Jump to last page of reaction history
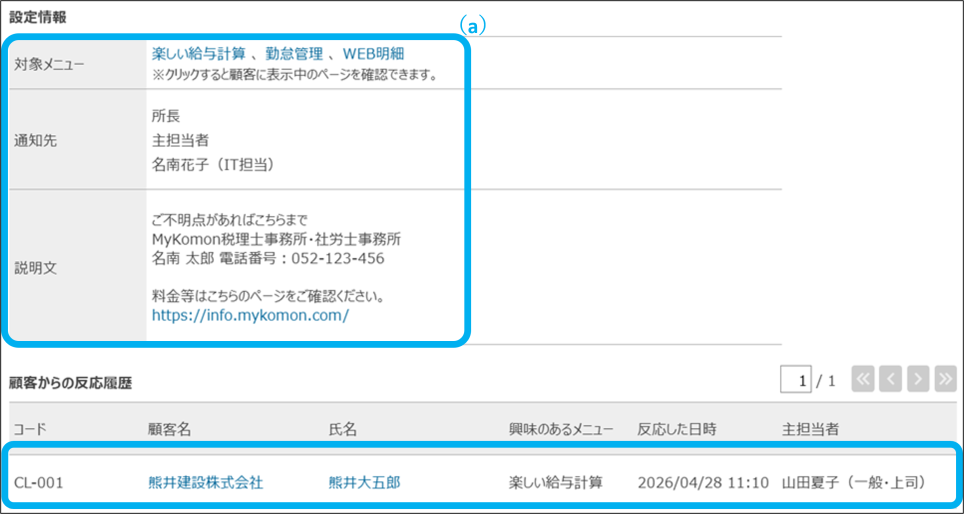The width and height of the screenshot is (964, 514). (x=946, y=381)
